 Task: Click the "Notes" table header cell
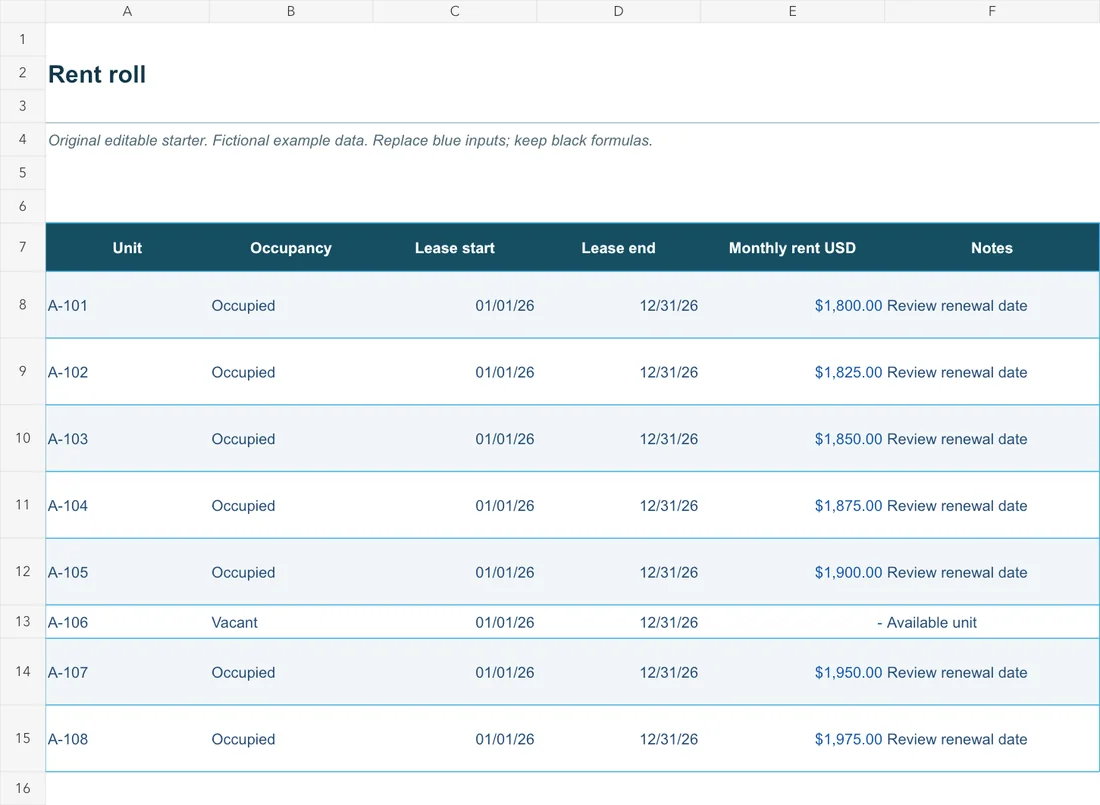992,248
